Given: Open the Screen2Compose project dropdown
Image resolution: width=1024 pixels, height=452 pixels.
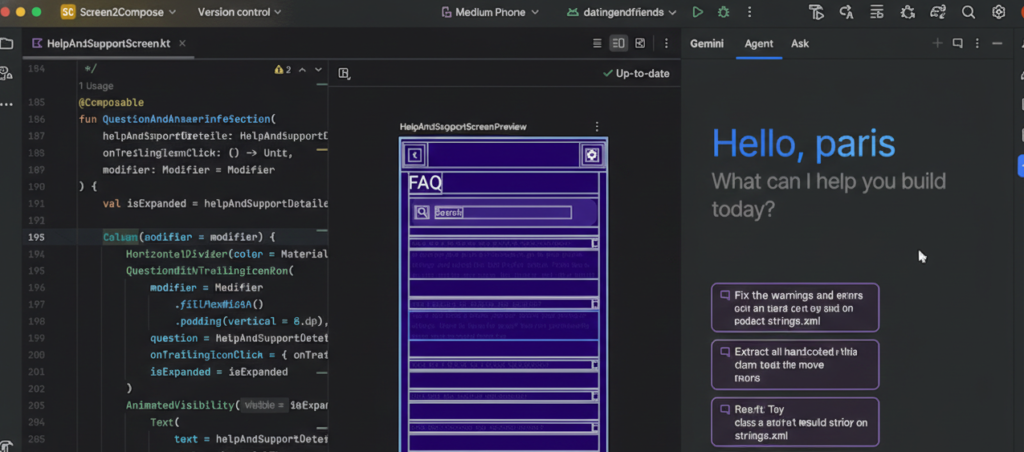Looking at the screenshot, I should [x=119, y=12].
